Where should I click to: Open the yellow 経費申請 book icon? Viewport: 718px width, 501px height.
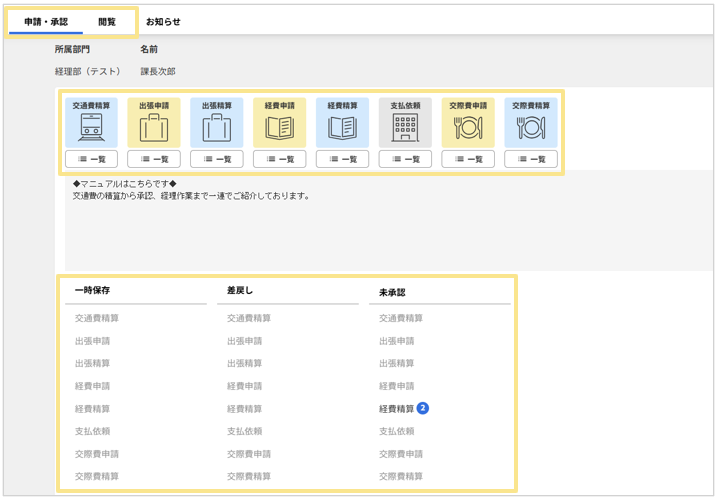[x=279, y=123]
